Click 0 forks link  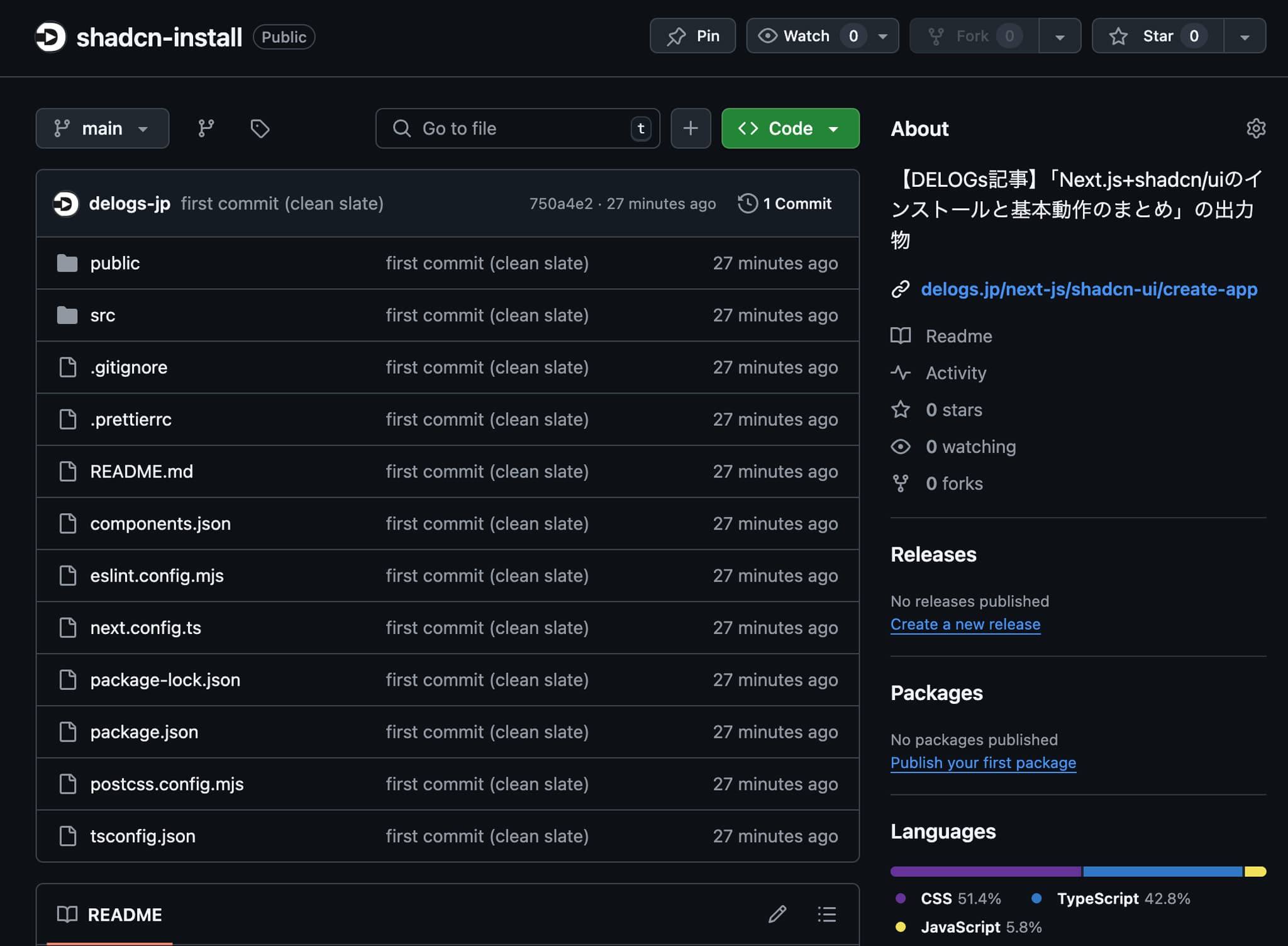[954, 484]
